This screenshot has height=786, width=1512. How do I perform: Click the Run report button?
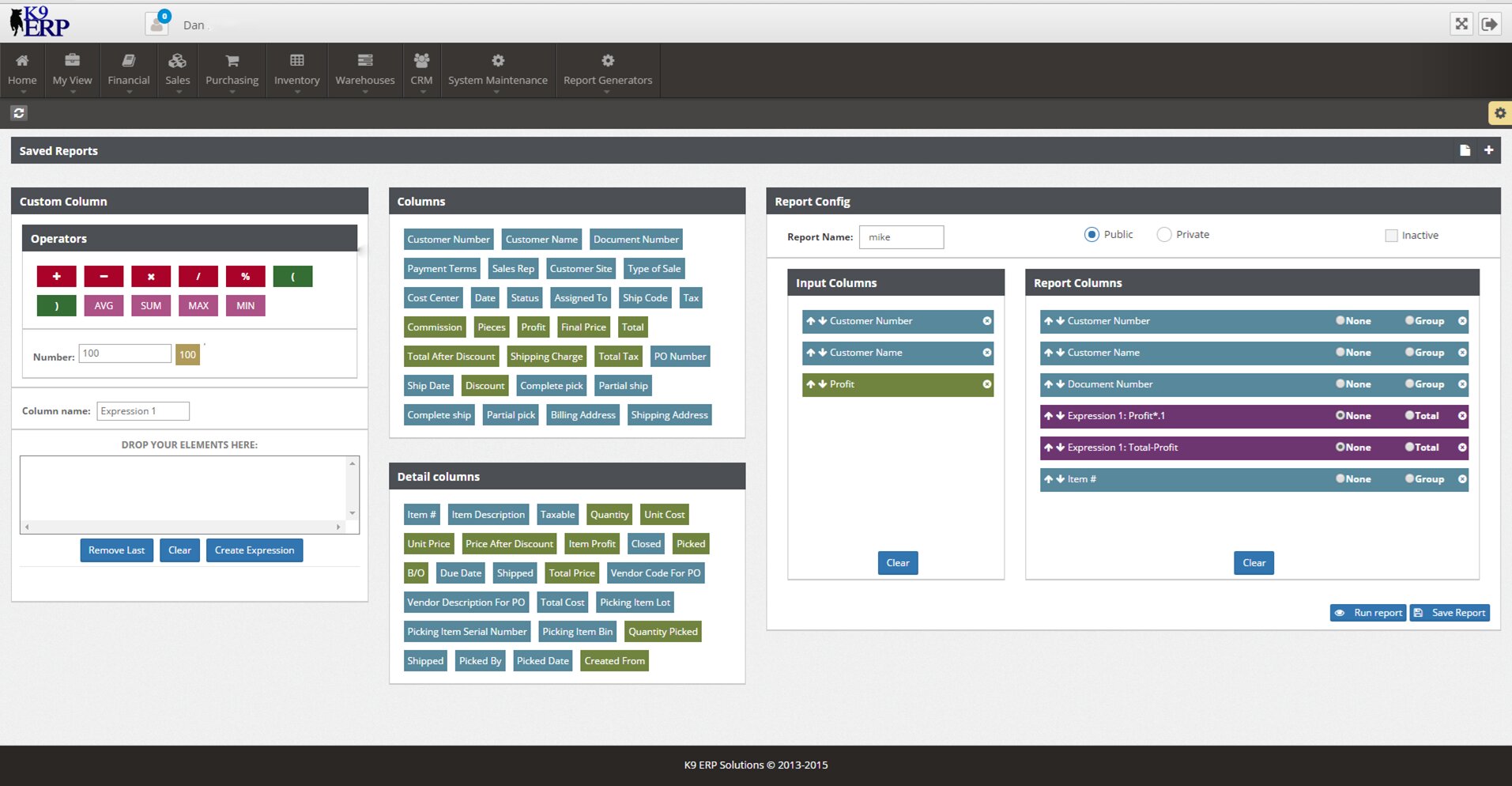(1368, 613)
